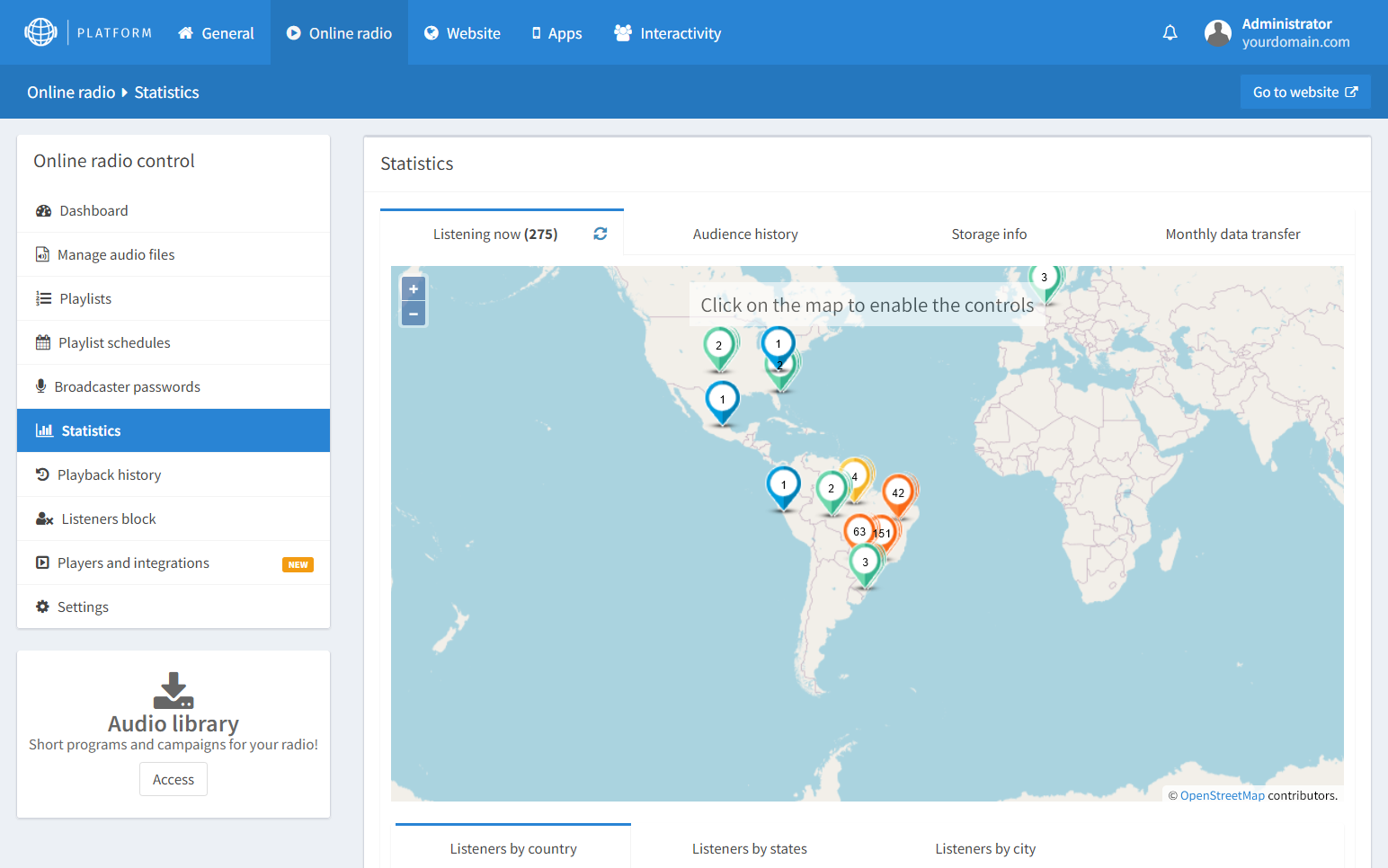Open Playlist schedules from the sidebar
This screenshot has width=1388, height=868.
pyautogui.click(x=113, y=342)
